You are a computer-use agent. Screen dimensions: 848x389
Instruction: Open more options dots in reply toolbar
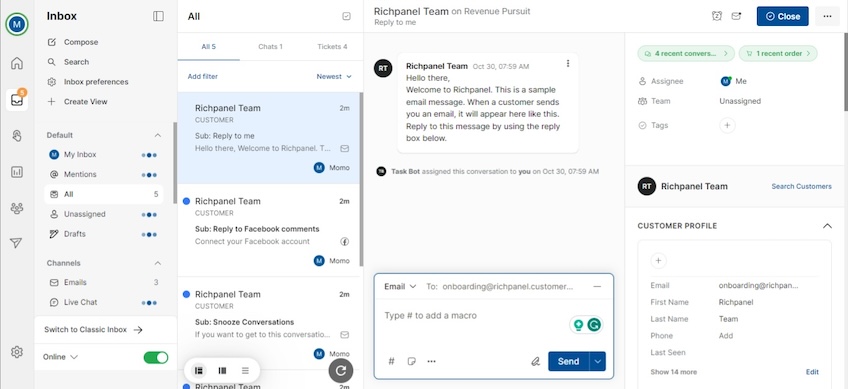[x=432, y=361]
